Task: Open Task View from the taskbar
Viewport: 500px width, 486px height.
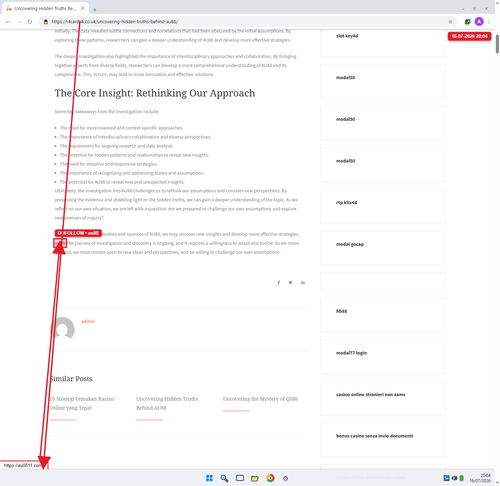Action: click(x=240, y=478)
